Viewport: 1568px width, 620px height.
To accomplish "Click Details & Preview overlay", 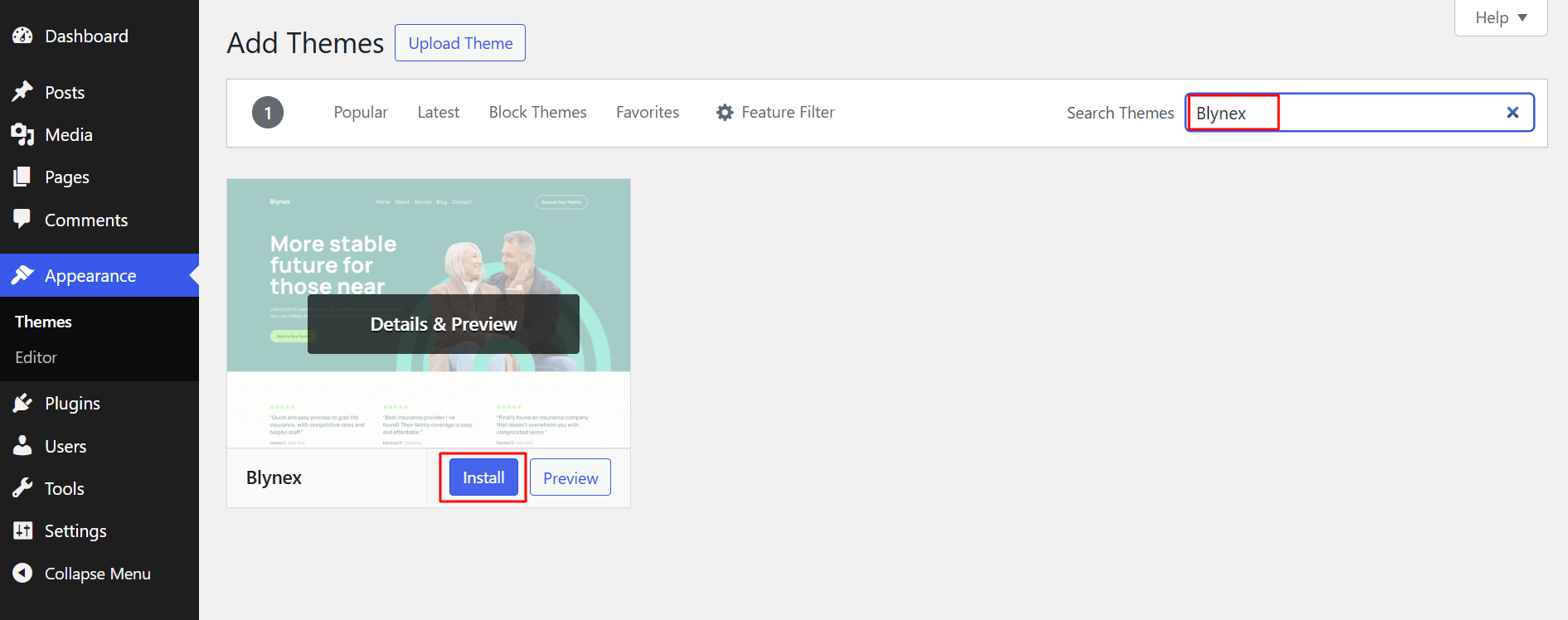I will tap(444, 324).
